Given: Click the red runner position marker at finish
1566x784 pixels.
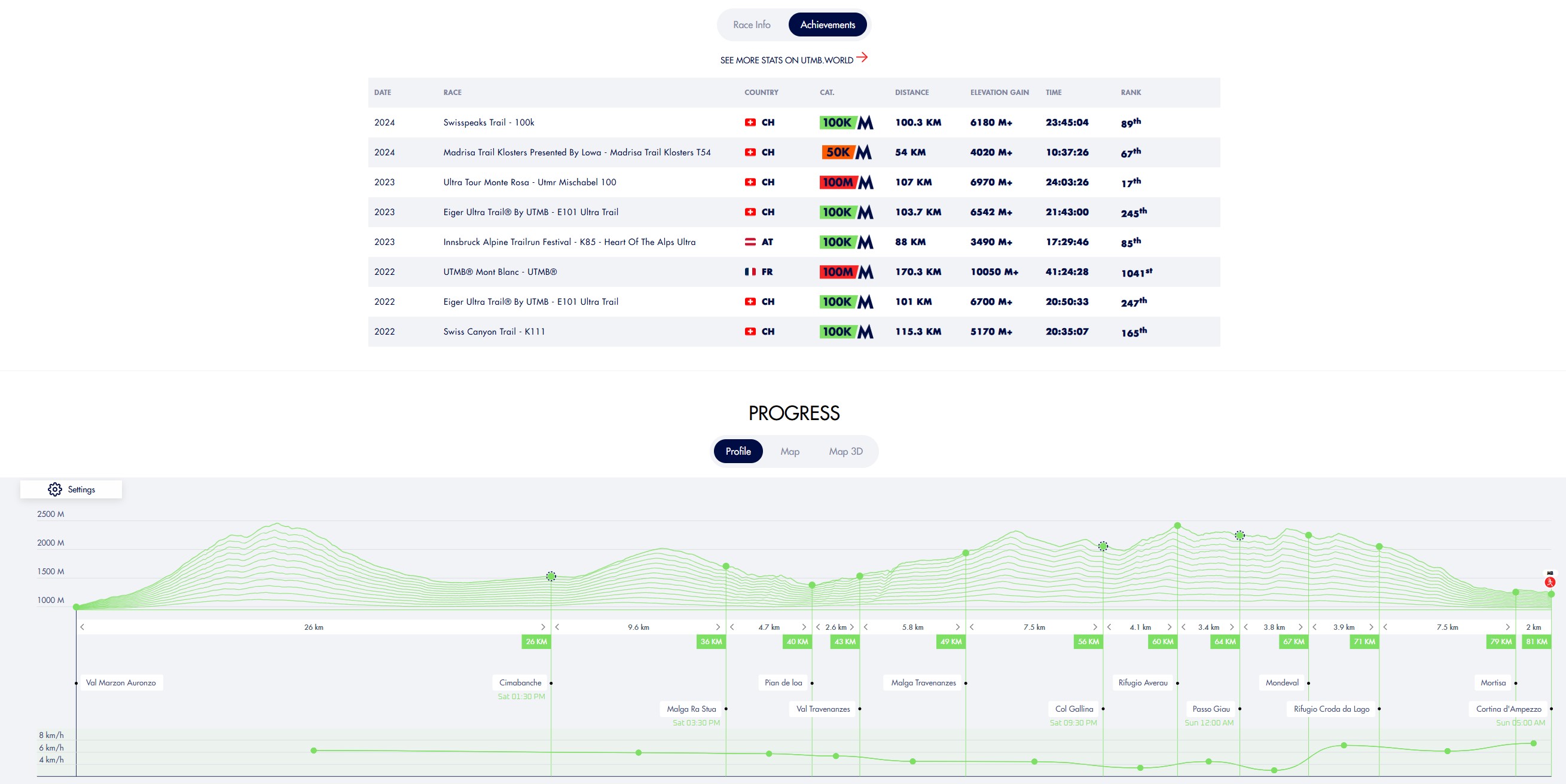Looking at the screenshot, I should (1550, 582).
